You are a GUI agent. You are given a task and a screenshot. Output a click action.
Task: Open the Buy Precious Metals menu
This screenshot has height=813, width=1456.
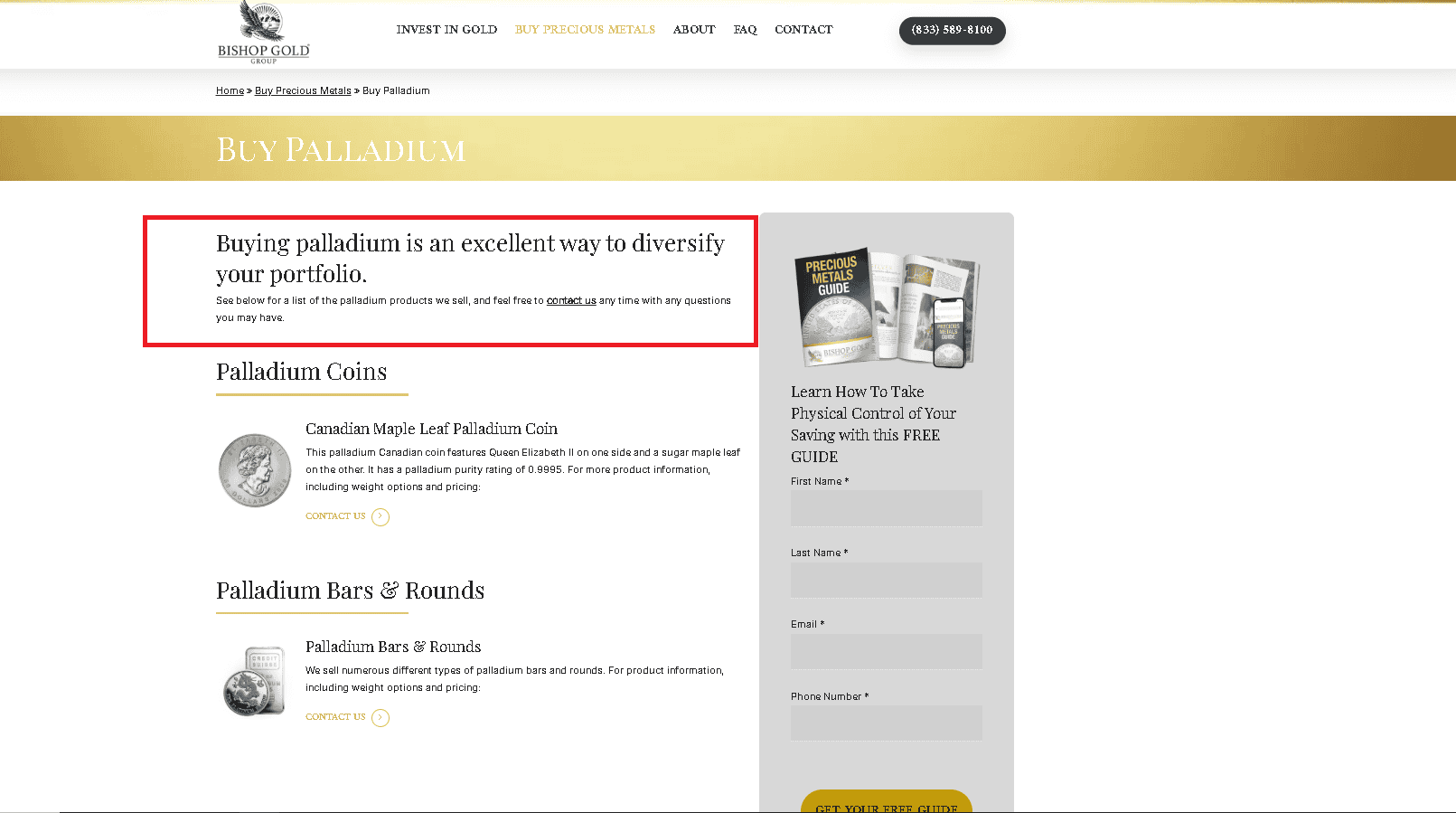pos(585,30)
